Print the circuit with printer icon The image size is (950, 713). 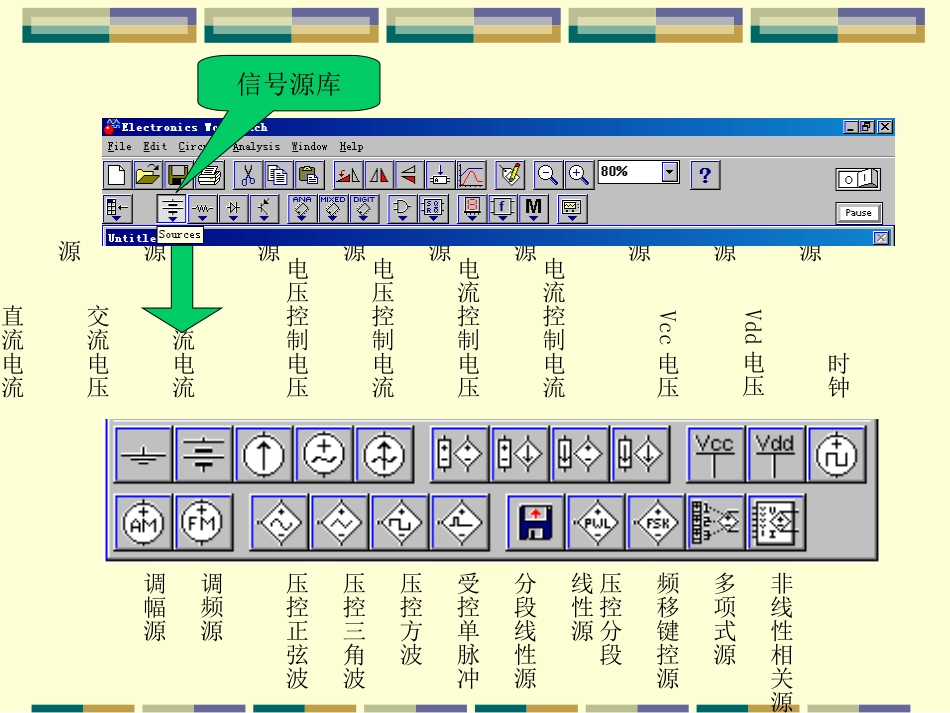(x=210, y=176)
